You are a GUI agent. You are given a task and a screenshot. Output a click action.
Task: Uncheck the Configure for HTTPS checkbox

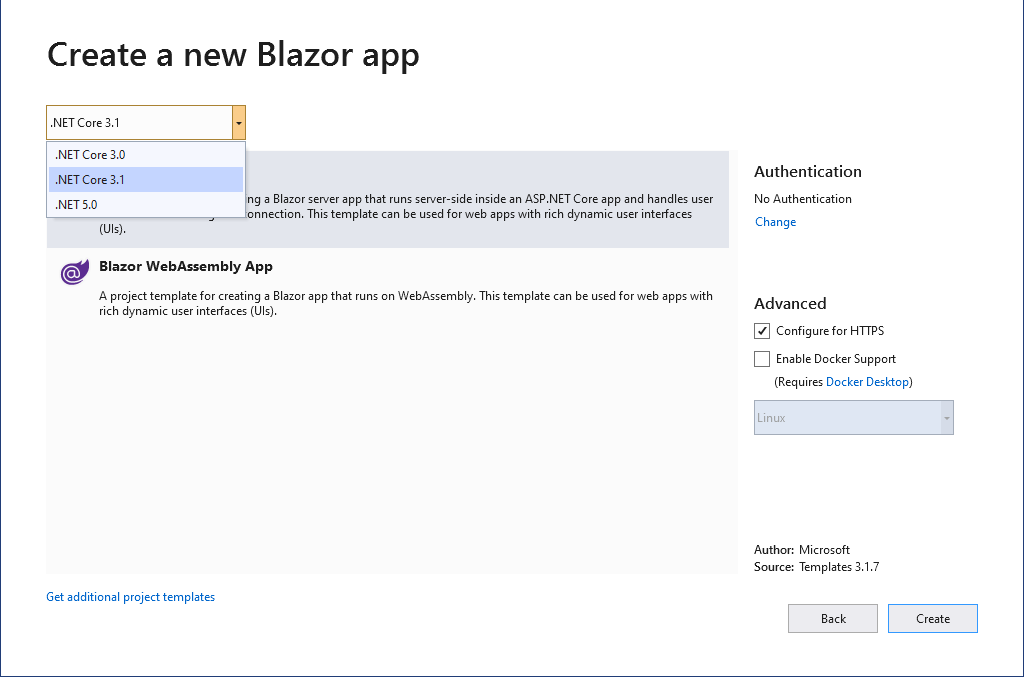click(x=762, y=331)
